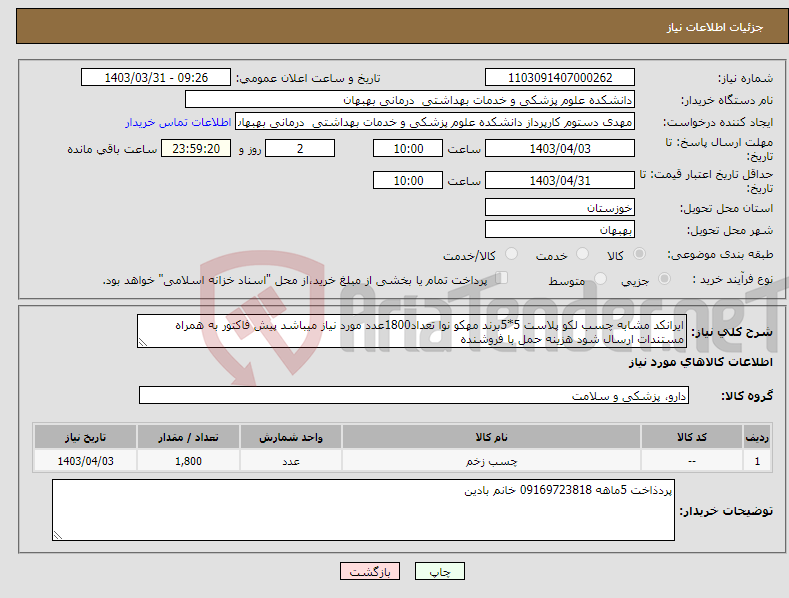The image size is (789, 598).
Task: Click the remaining days field showing 2
Action: pos(300,148)
